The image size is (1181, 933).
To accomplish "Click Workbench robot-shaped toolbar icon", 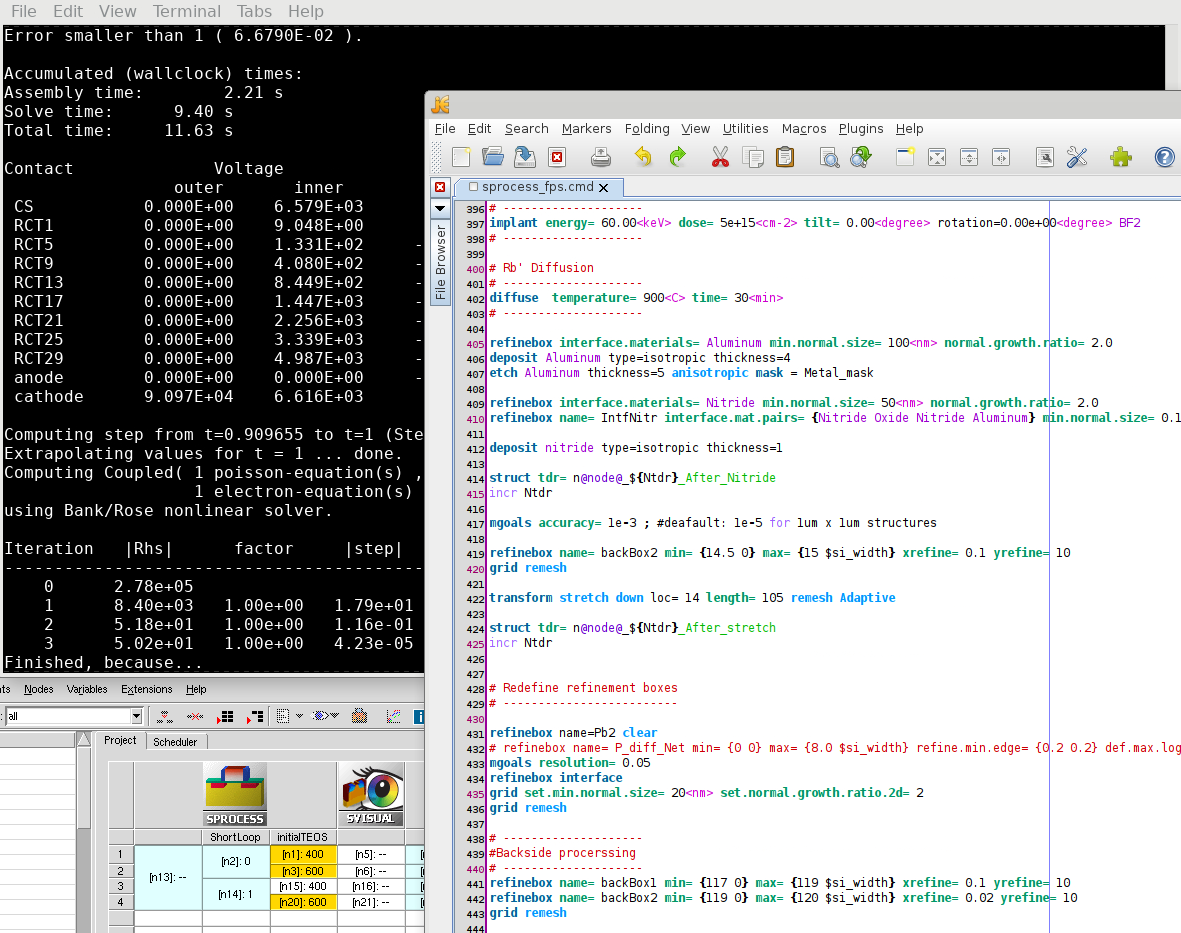I will point(359,716).
